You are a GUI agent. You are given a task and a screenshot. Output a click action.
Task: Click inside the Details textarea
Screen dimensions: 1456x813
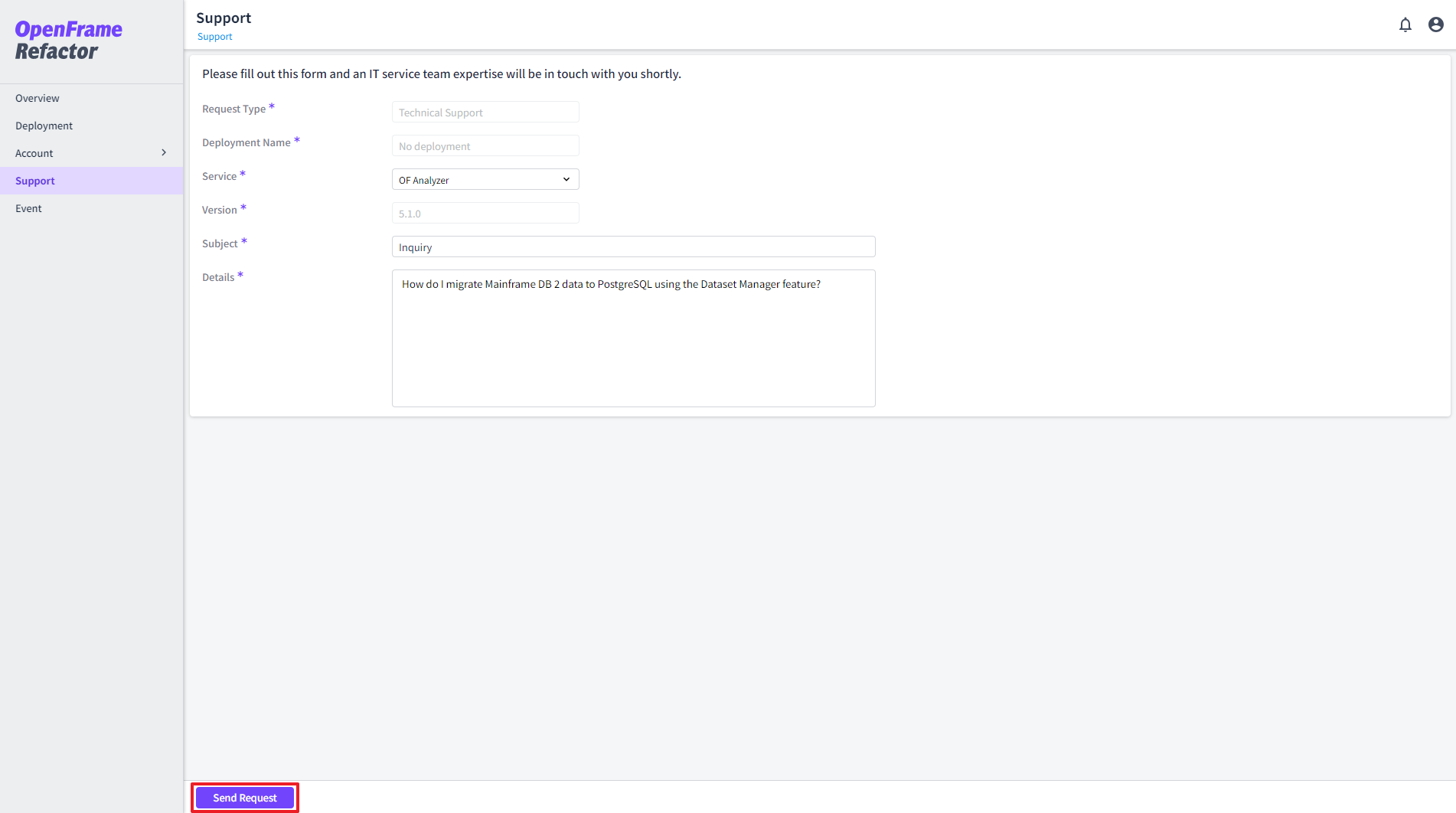(633, 337)
